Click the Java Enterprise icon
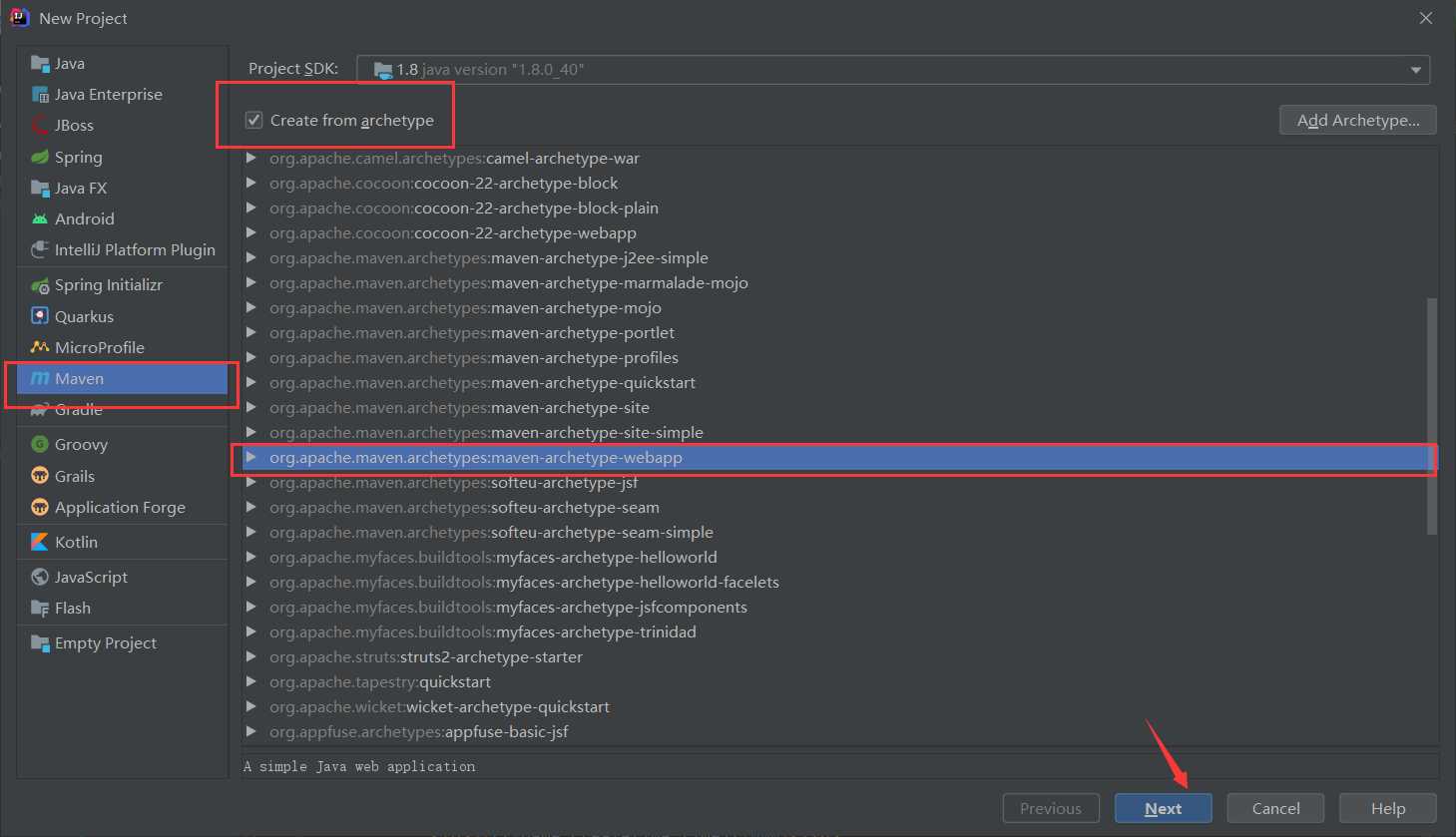 pyautogui.click(x=40, y=95)
